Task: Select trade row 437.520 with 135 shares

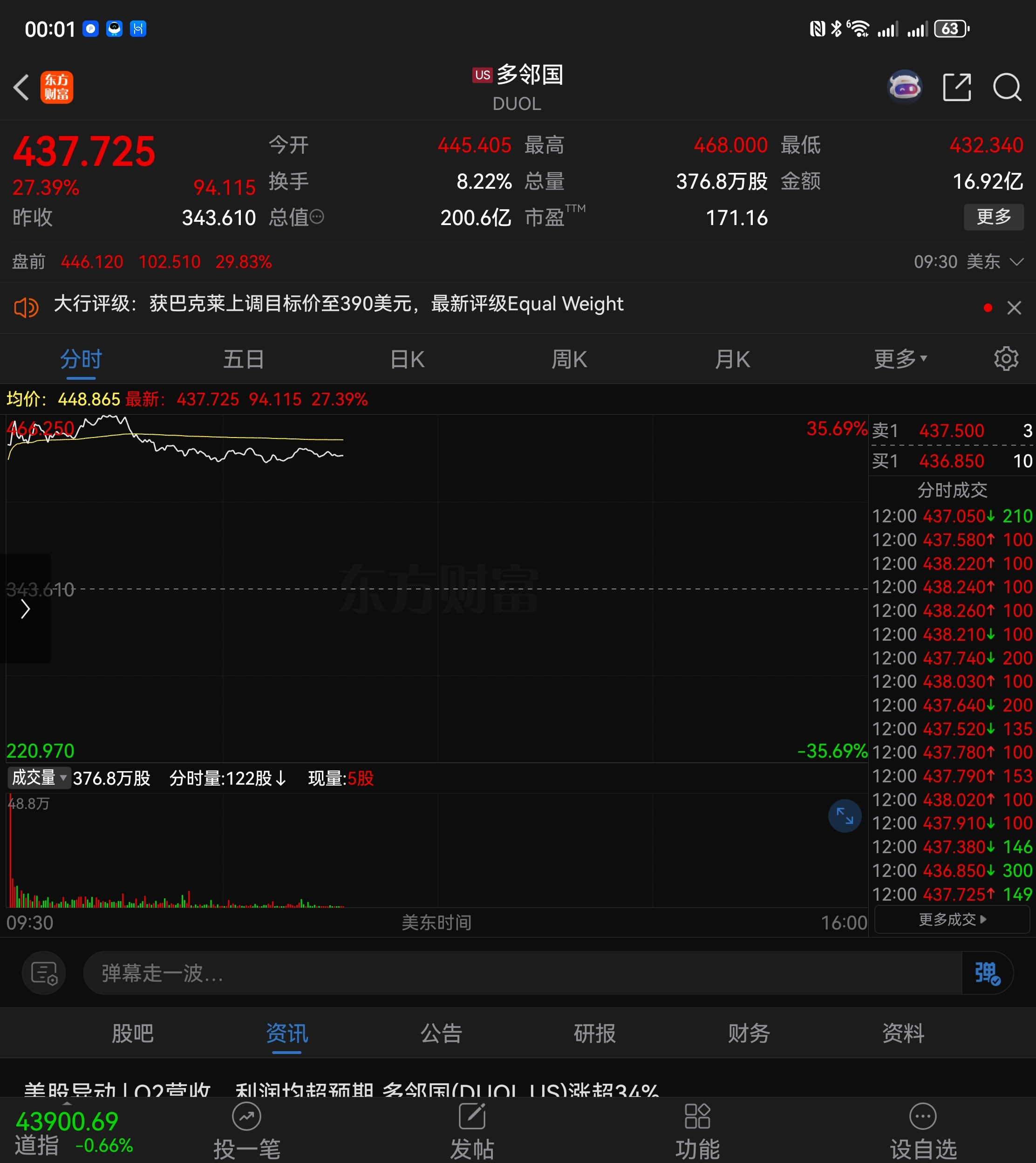Action: click(952, 729)
